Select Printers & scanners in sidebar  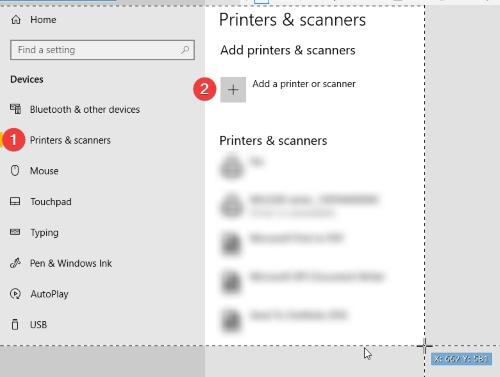pos(70,140)
